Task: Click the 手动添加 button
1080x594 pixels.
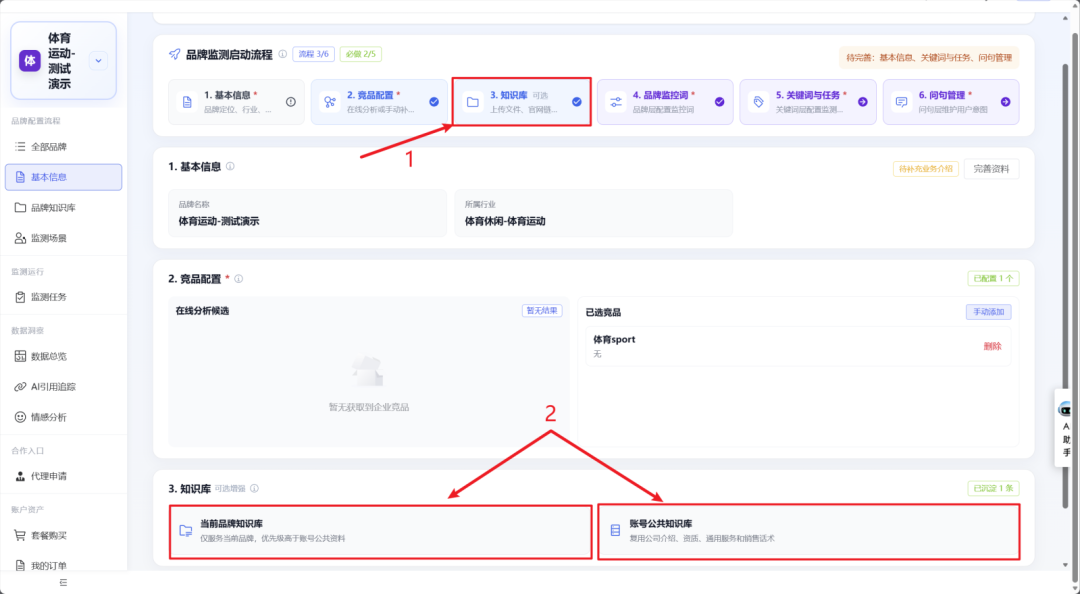Action: [x=988, y=312]
